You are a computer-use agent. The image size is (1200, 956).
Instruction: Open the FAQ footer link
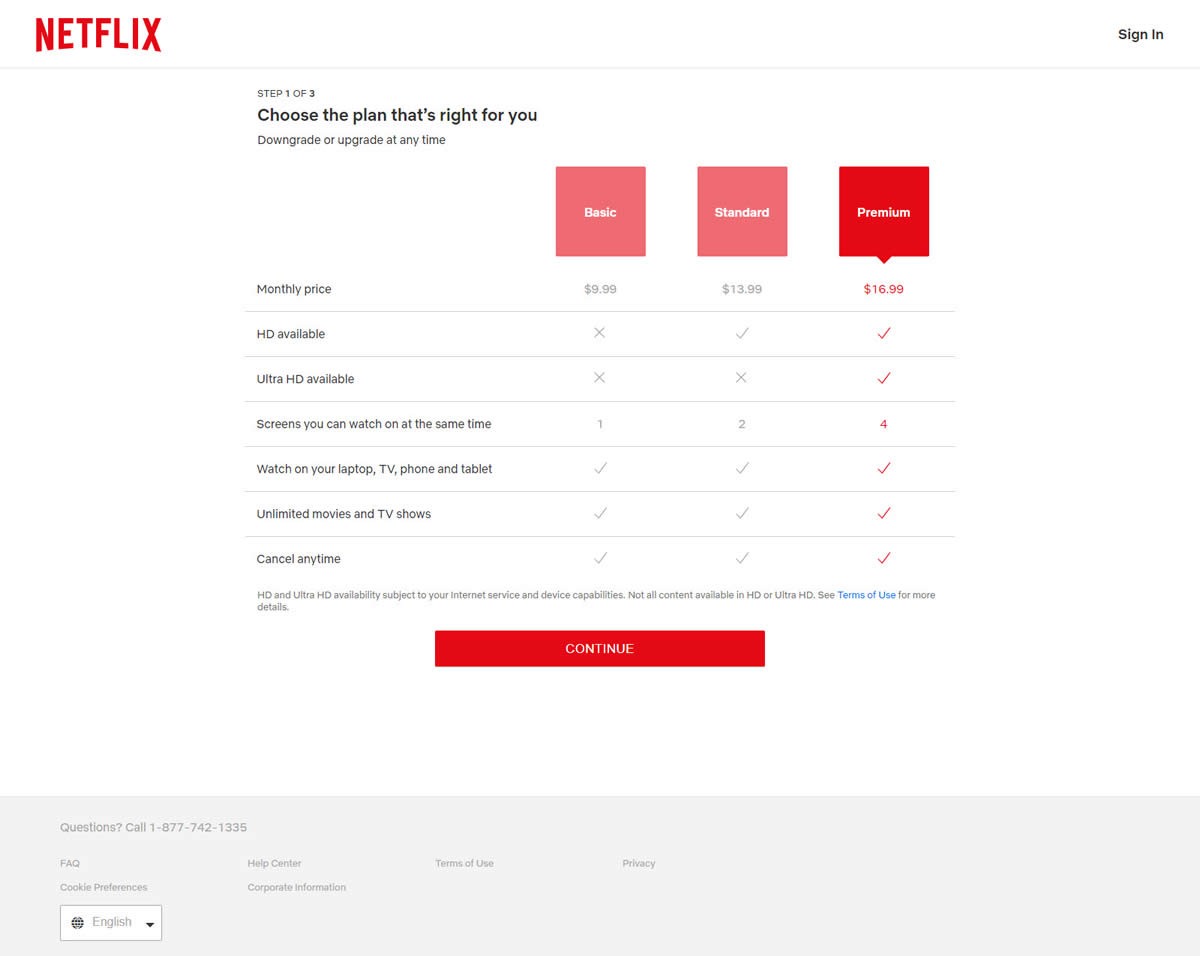(70, 863)
